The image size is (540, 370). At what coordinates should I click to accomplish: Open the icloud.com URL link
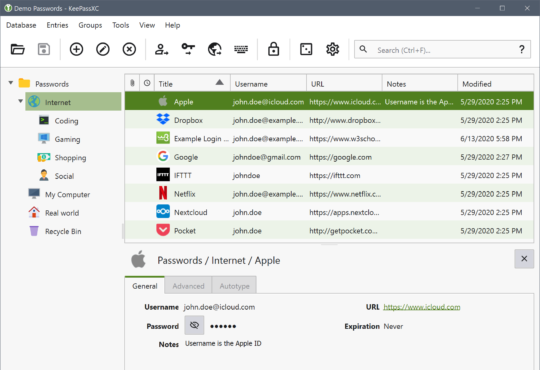(x=422, y=307)
